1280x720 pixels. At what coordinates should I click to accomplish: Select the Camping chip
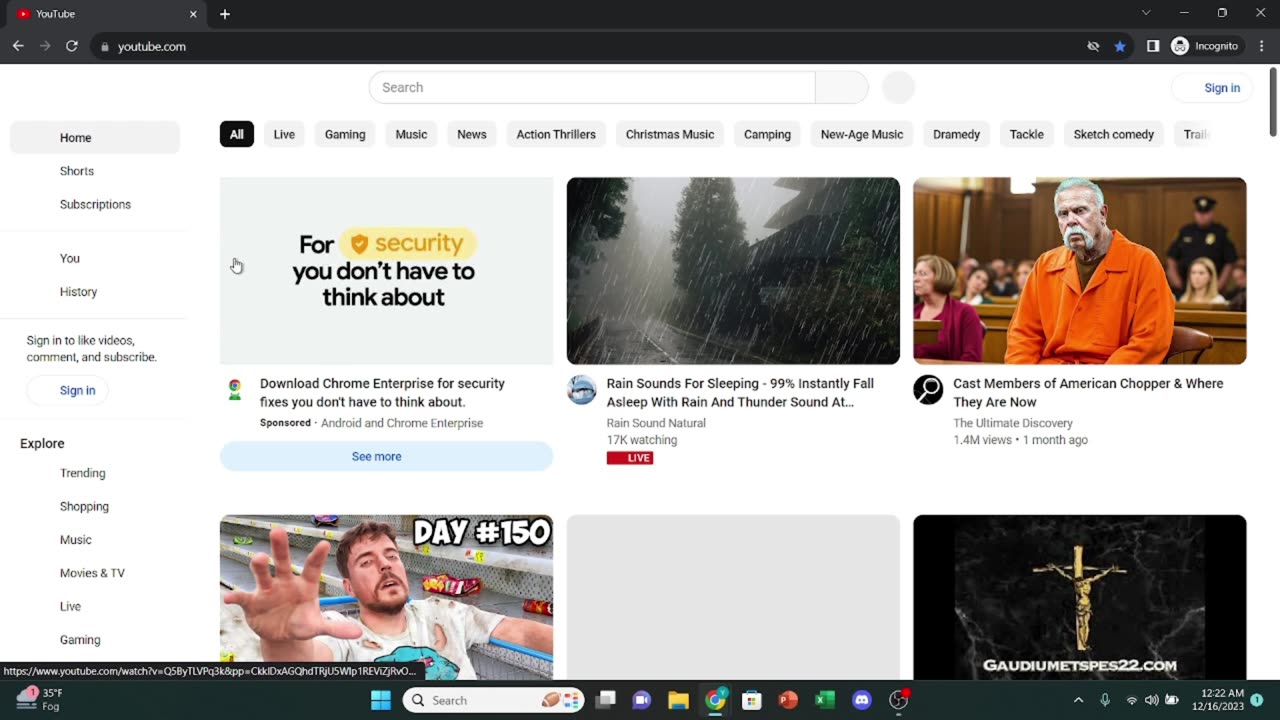click(767, 134)
